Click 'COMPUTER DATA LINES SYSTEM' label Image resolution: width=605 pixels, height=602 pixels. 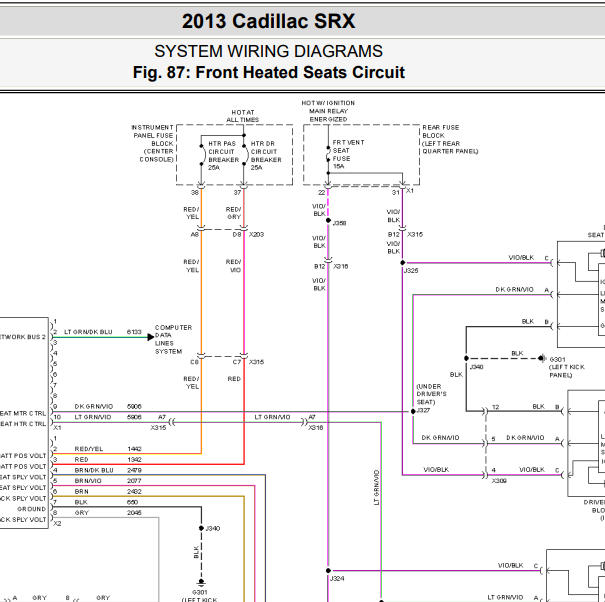[x=173, y=340]
